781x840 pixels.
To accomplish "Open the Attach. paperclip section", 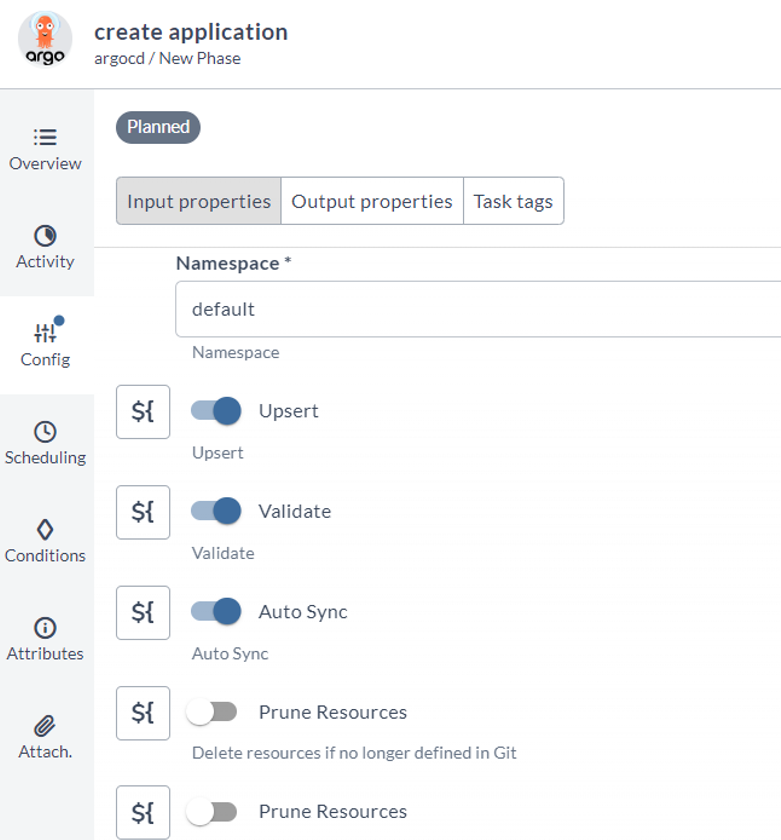I will click(x=45, y=737).
